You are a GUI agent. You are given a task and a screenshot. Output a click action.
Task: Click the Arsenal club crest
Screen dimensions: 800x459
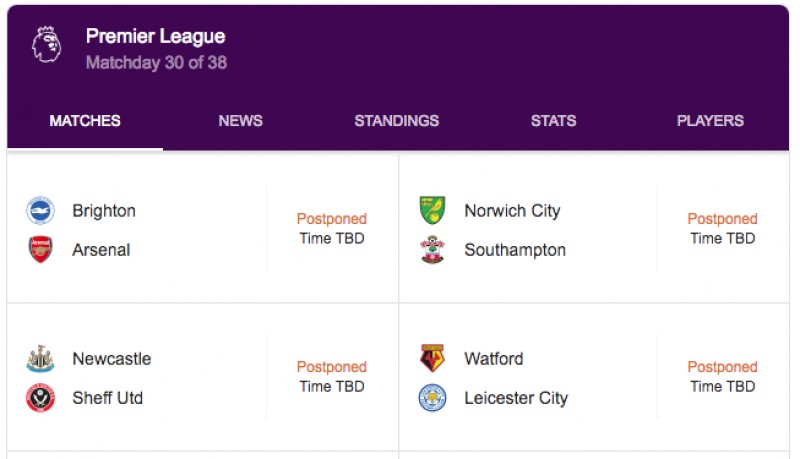coord(40,249)
